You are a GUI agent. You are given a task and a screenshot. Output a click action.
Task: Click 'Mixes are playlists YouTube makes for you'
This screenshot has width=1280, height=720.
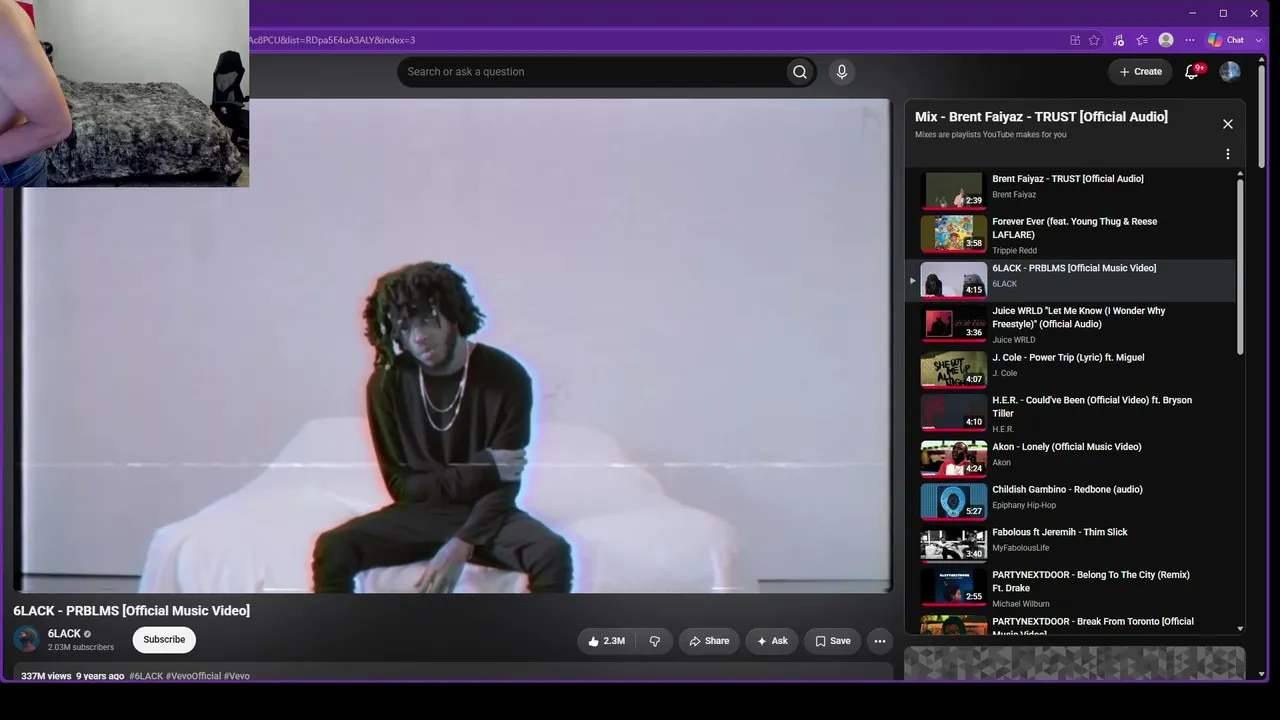[990, 135]
